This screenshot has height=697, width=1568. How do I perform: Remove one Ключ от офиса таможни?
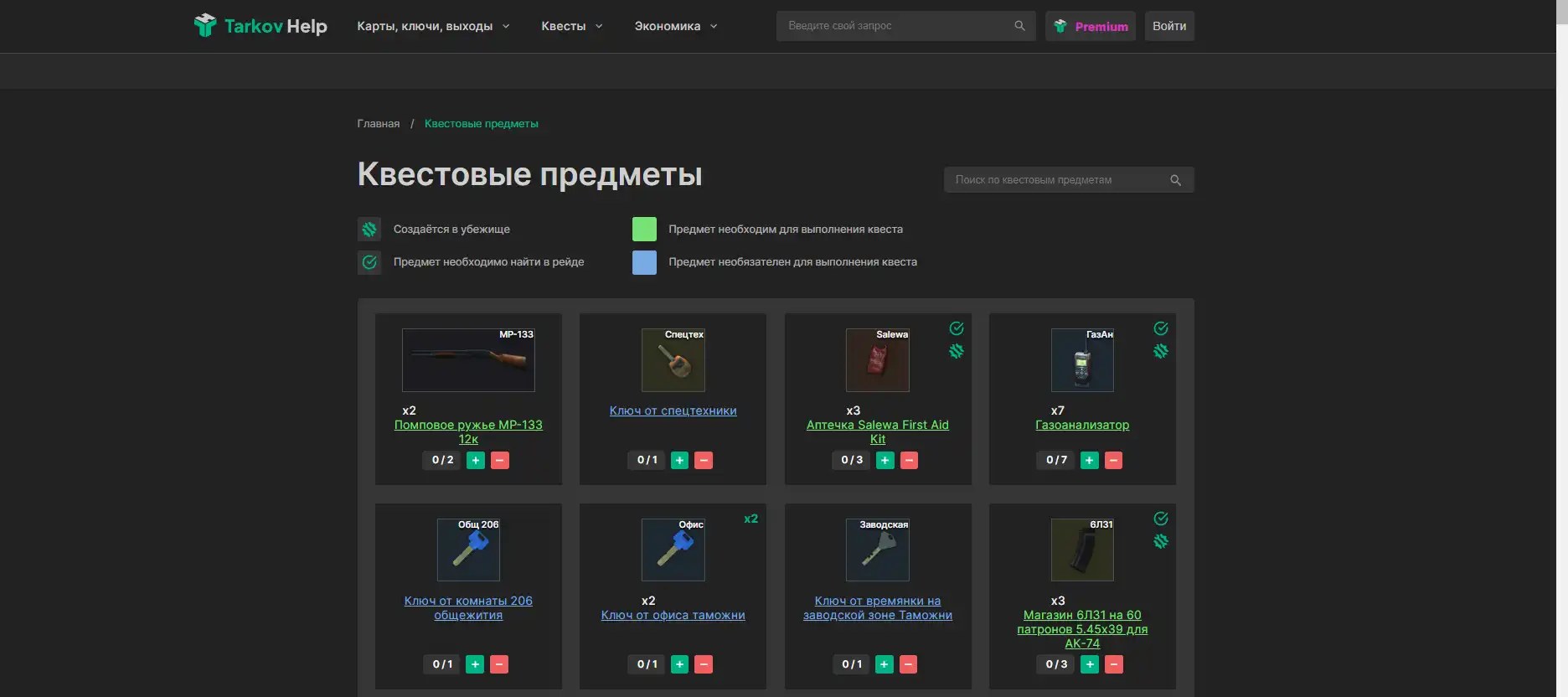(704, 664)
